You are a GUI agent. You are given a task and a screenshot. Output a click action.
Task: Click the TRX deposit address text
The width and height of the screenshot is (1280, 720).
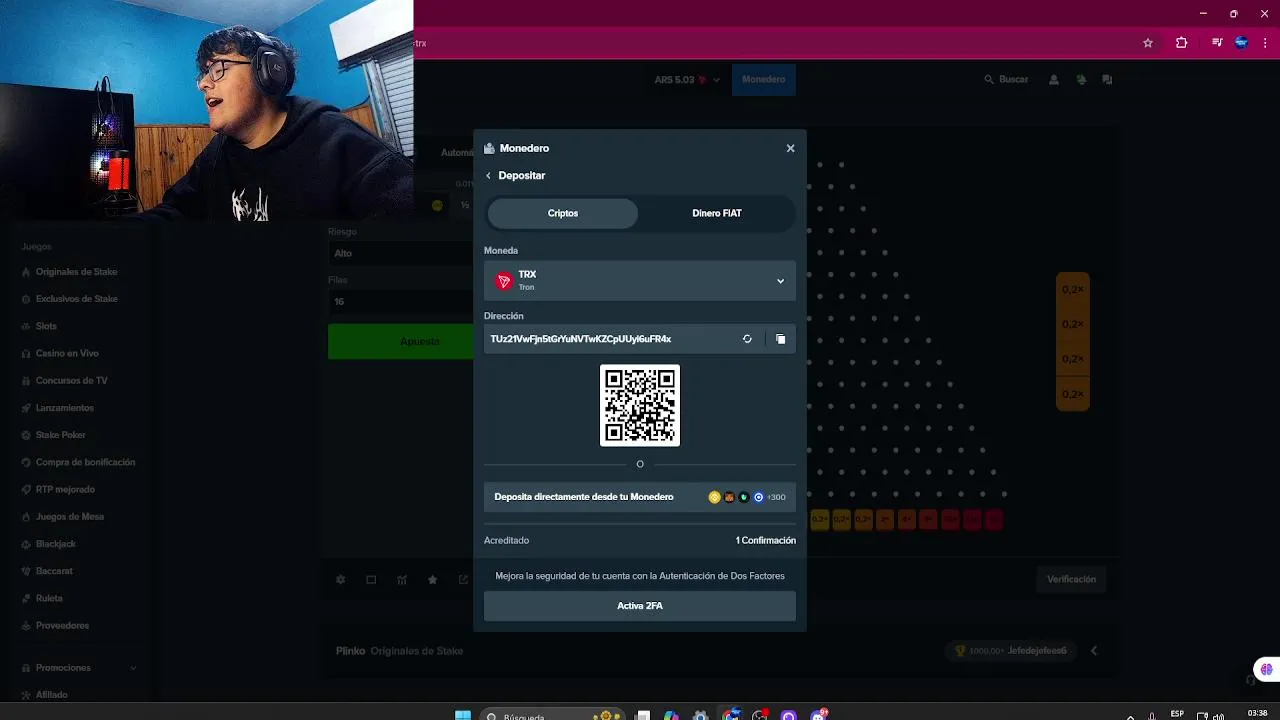coord(581,339)
